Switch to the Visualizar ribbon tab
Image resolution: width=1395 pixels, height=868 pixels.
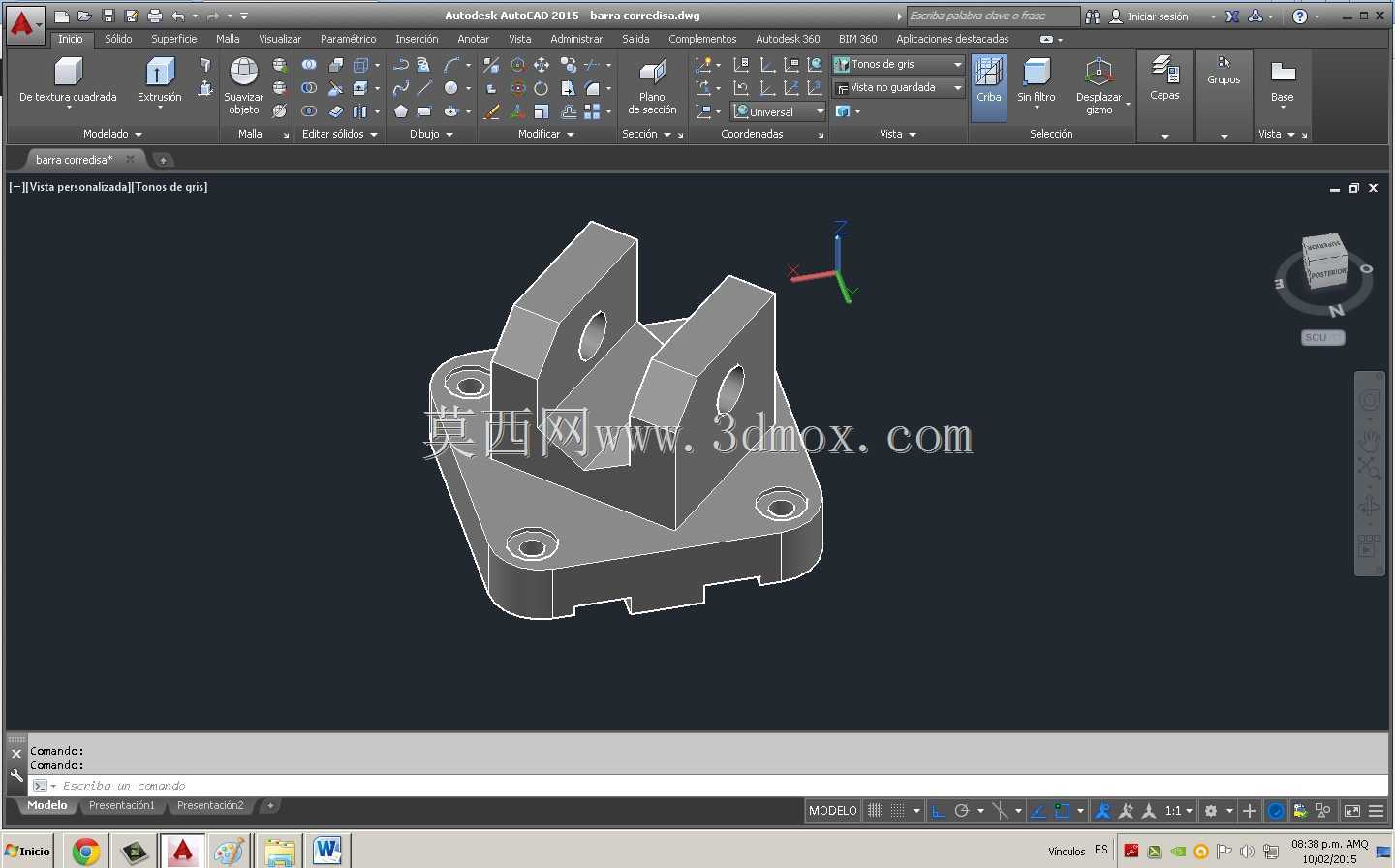[x=279, y=39]
